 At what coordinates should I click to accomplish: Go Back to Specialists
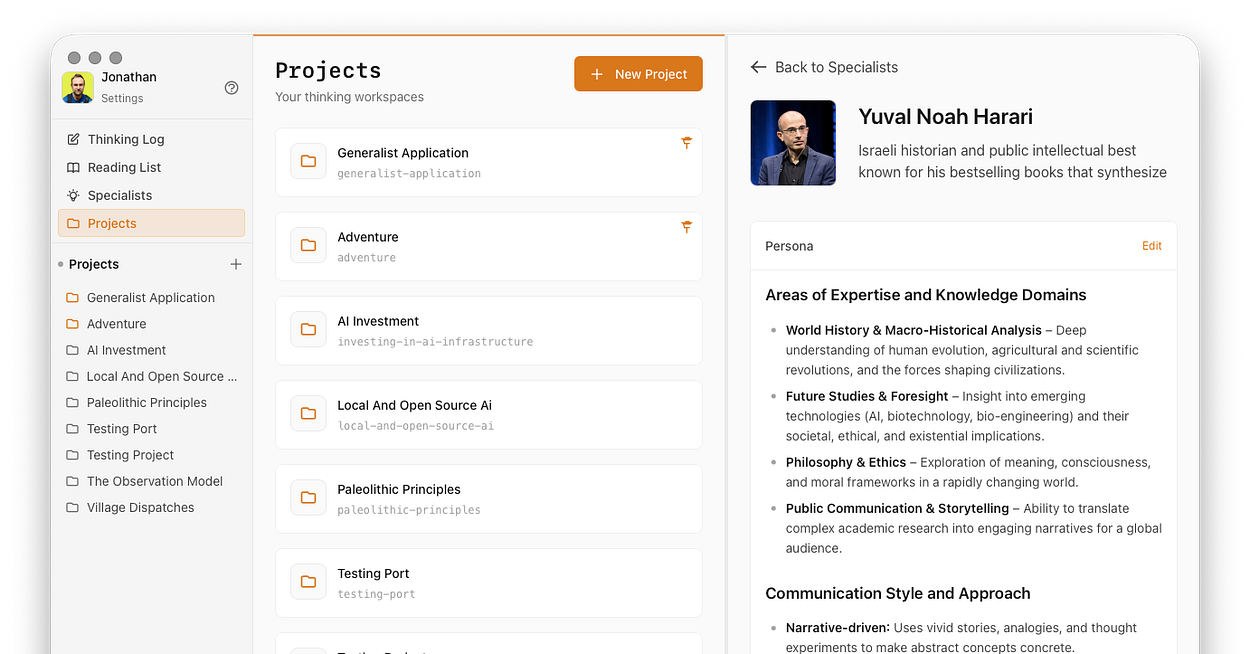point(824,67)
